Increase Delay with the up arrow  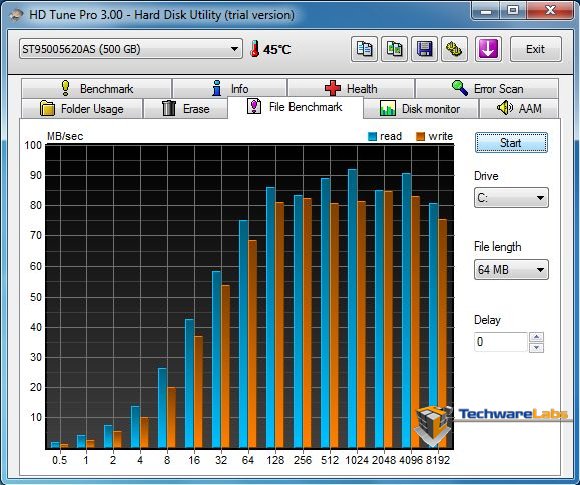(536, 337)
